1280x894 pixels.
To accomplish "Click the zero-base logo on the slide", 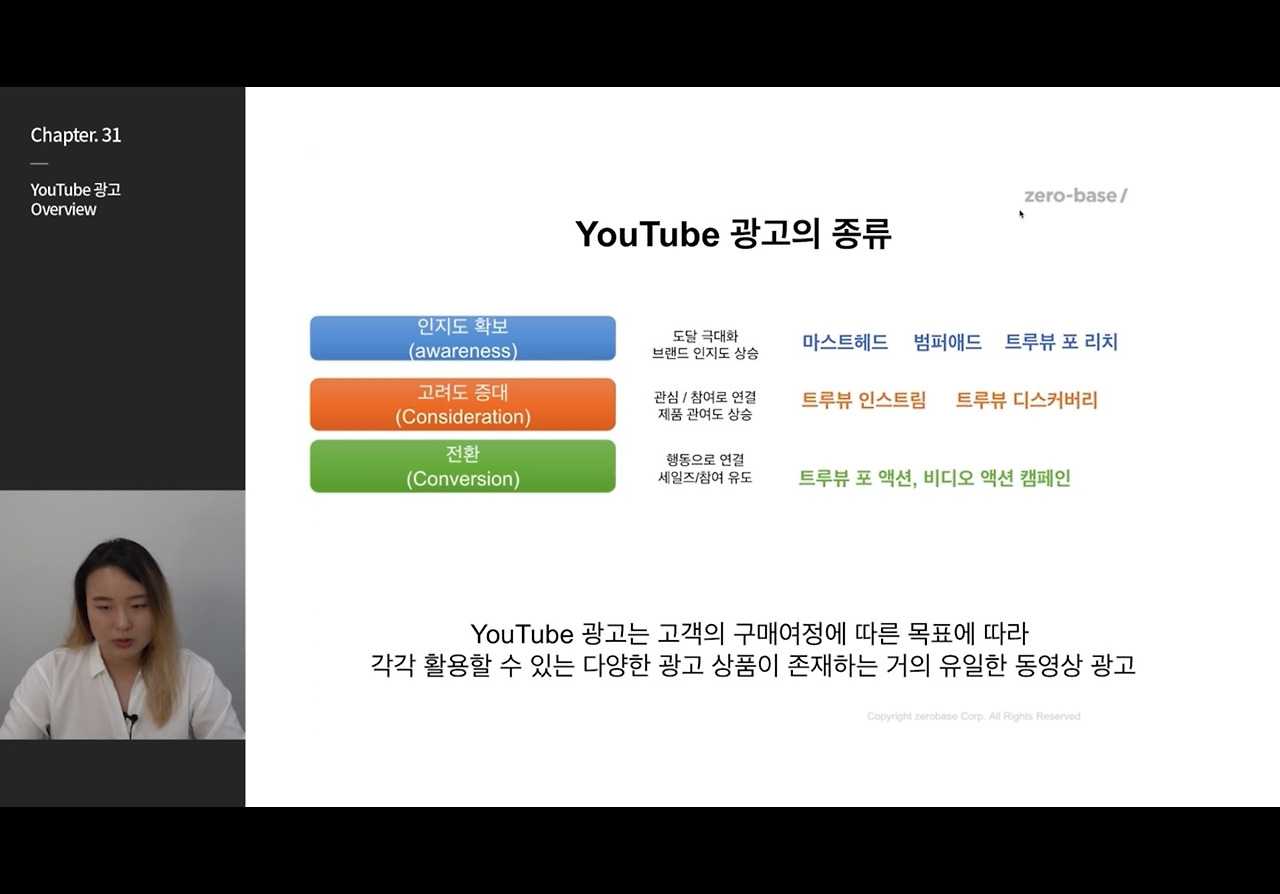I will pos(1075,196).
